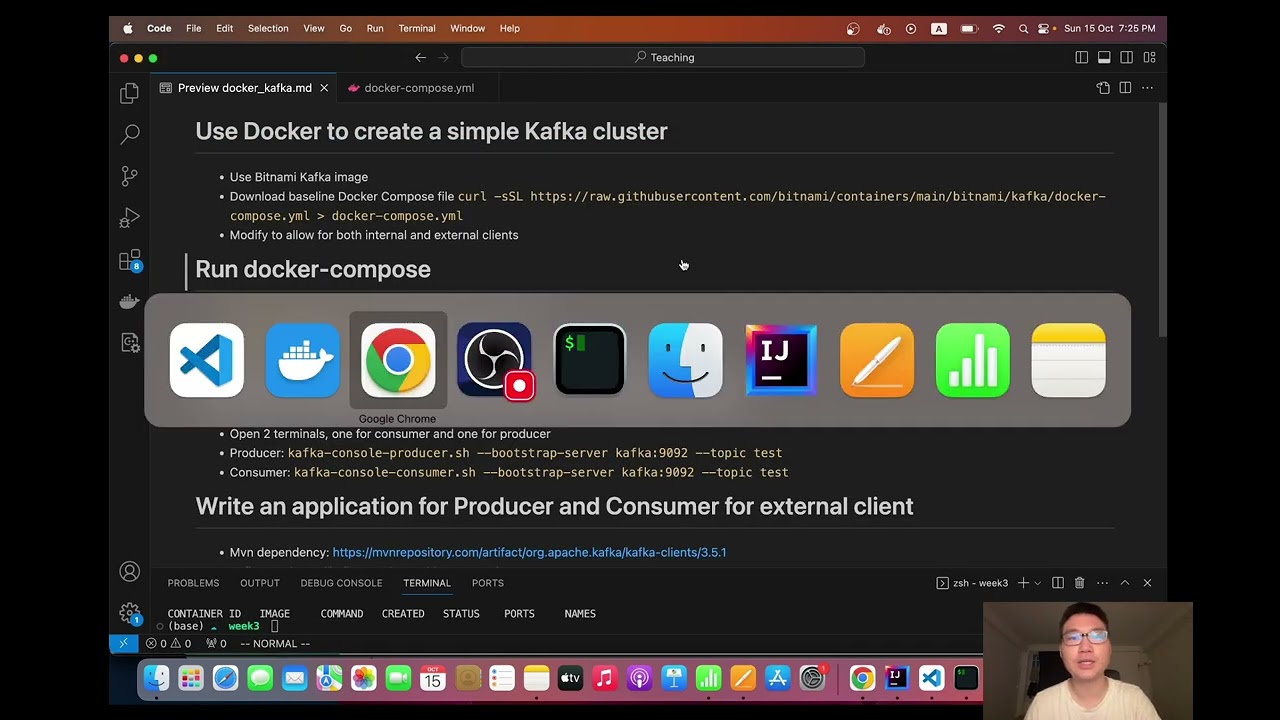Open the Run and Debug view
The height and width of the screenshot is (720, 1280).
129,218
